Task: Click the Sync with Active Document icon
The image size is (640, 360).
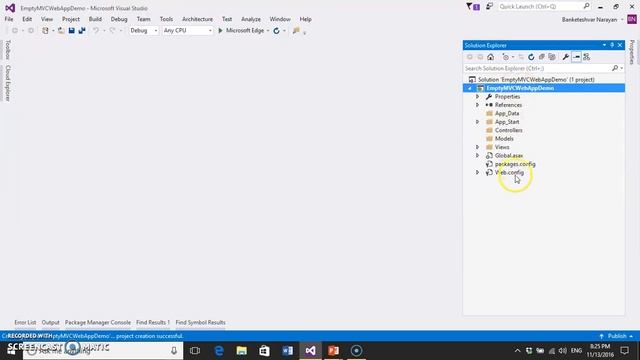Action: pos(521,57)
